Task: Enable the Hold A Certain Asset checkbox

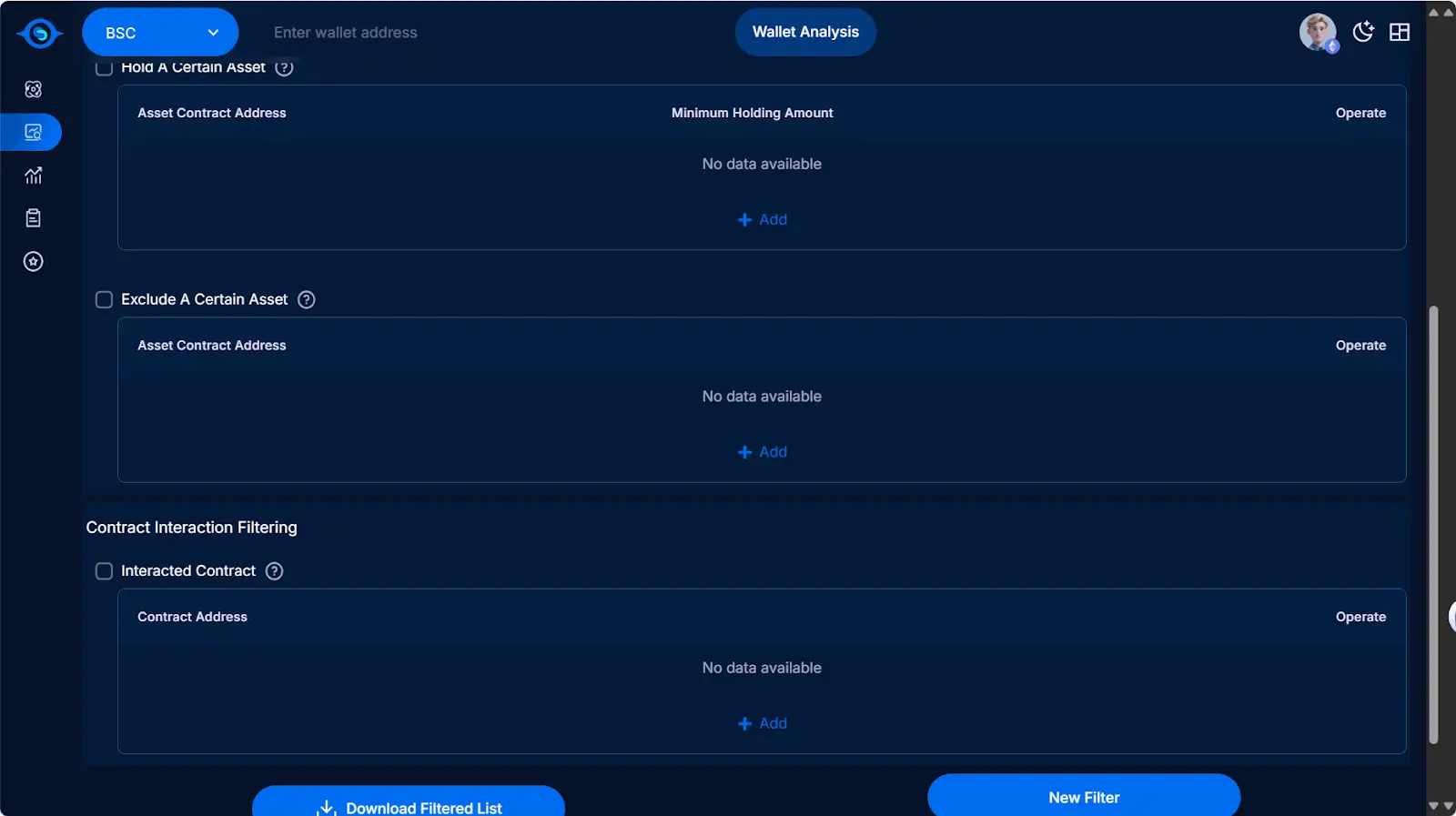Action: (x=105, y=68)
